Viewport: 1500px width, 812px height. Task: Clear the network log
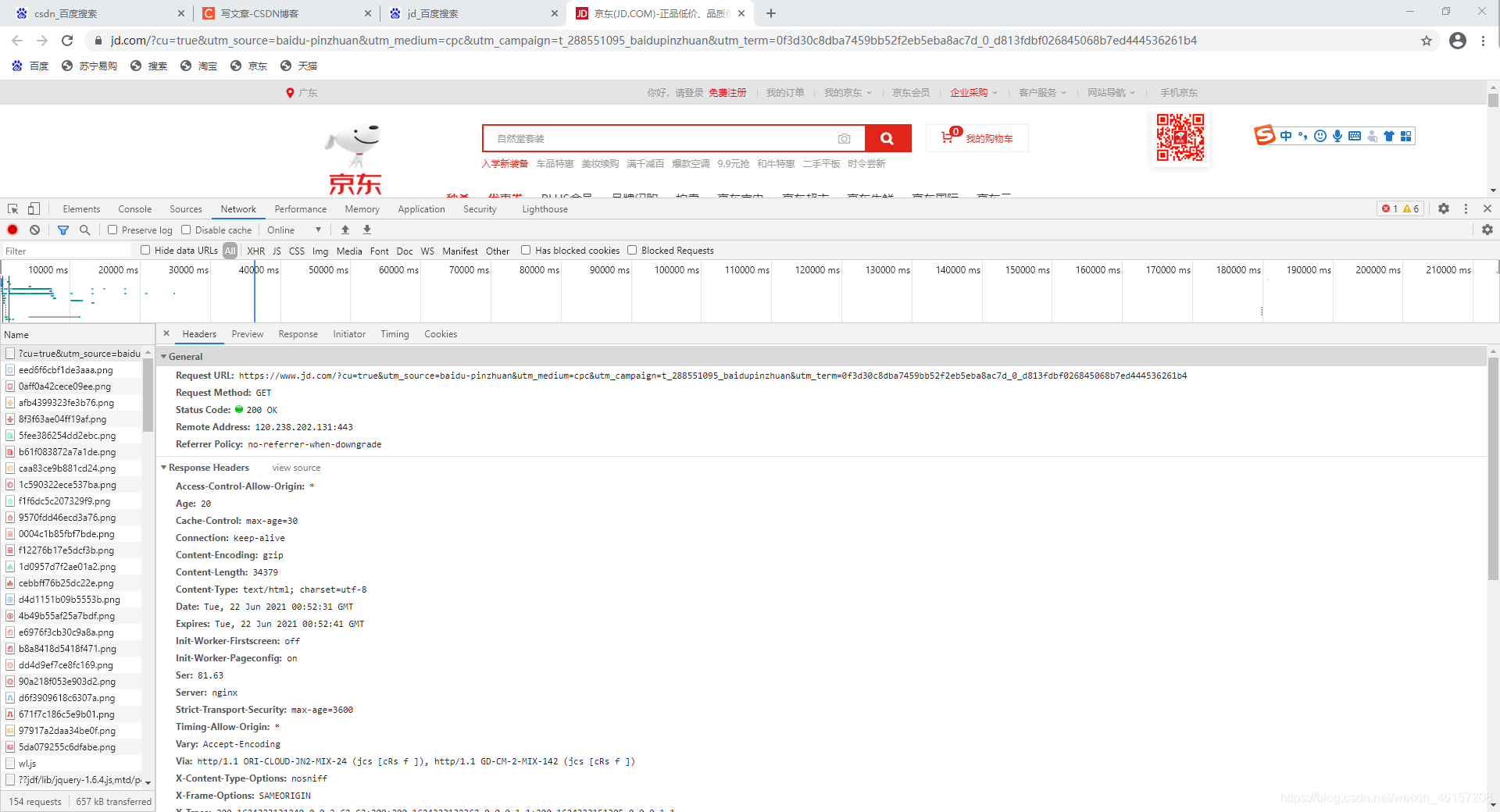(34, 230)
